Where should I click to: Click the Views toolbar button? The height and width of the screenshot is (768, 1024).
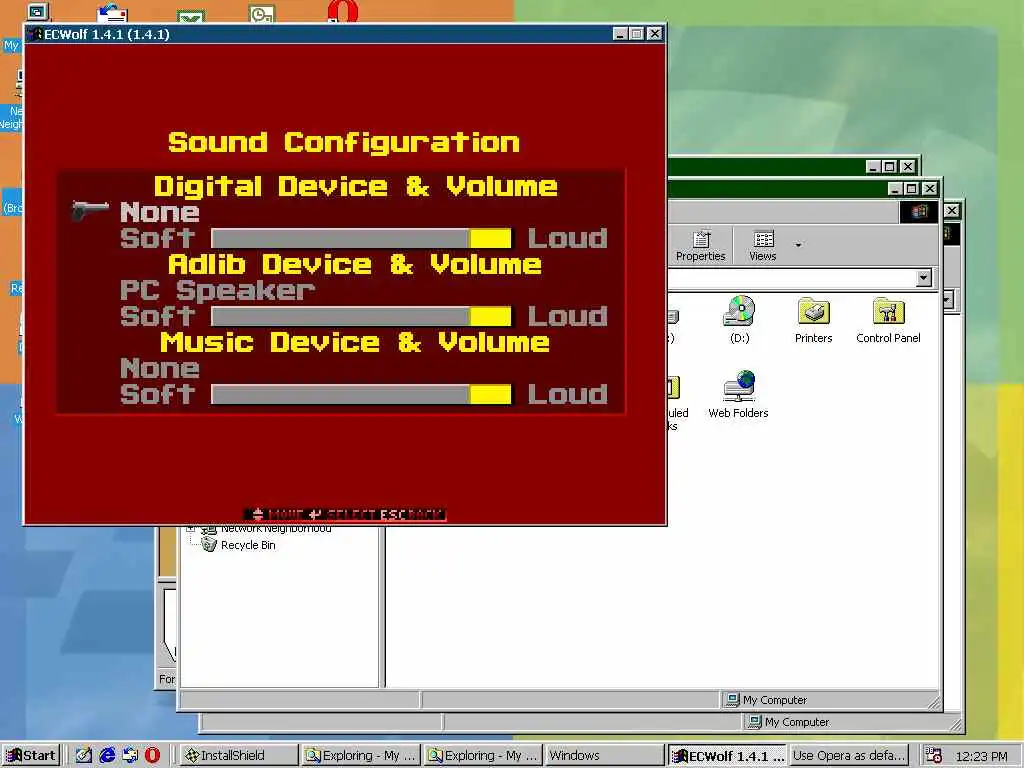[x=763, y=246]
